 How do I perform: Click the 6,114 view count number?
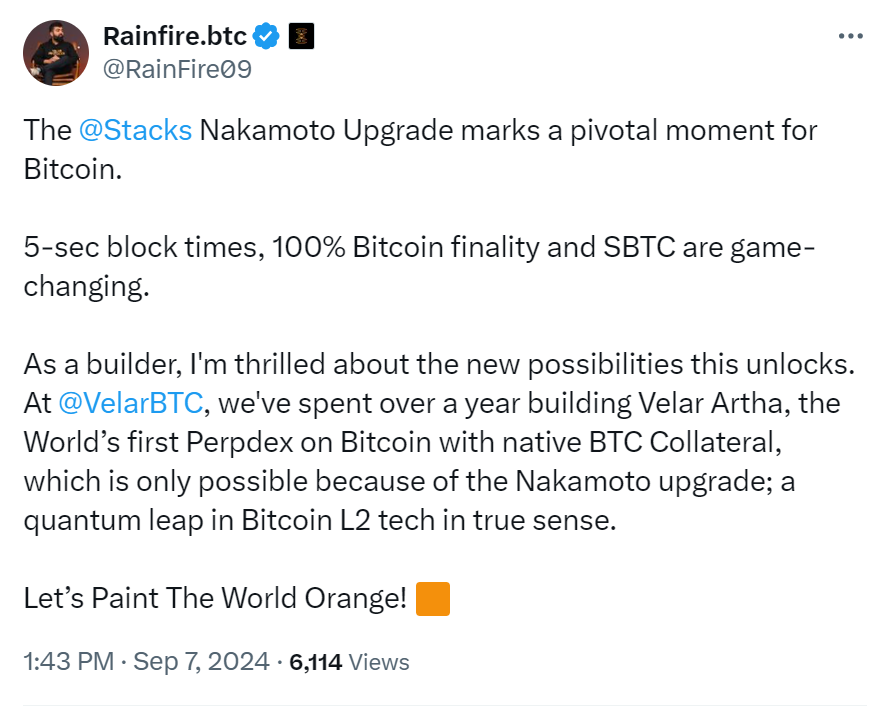pyautogui.click(x=316, y=662)
